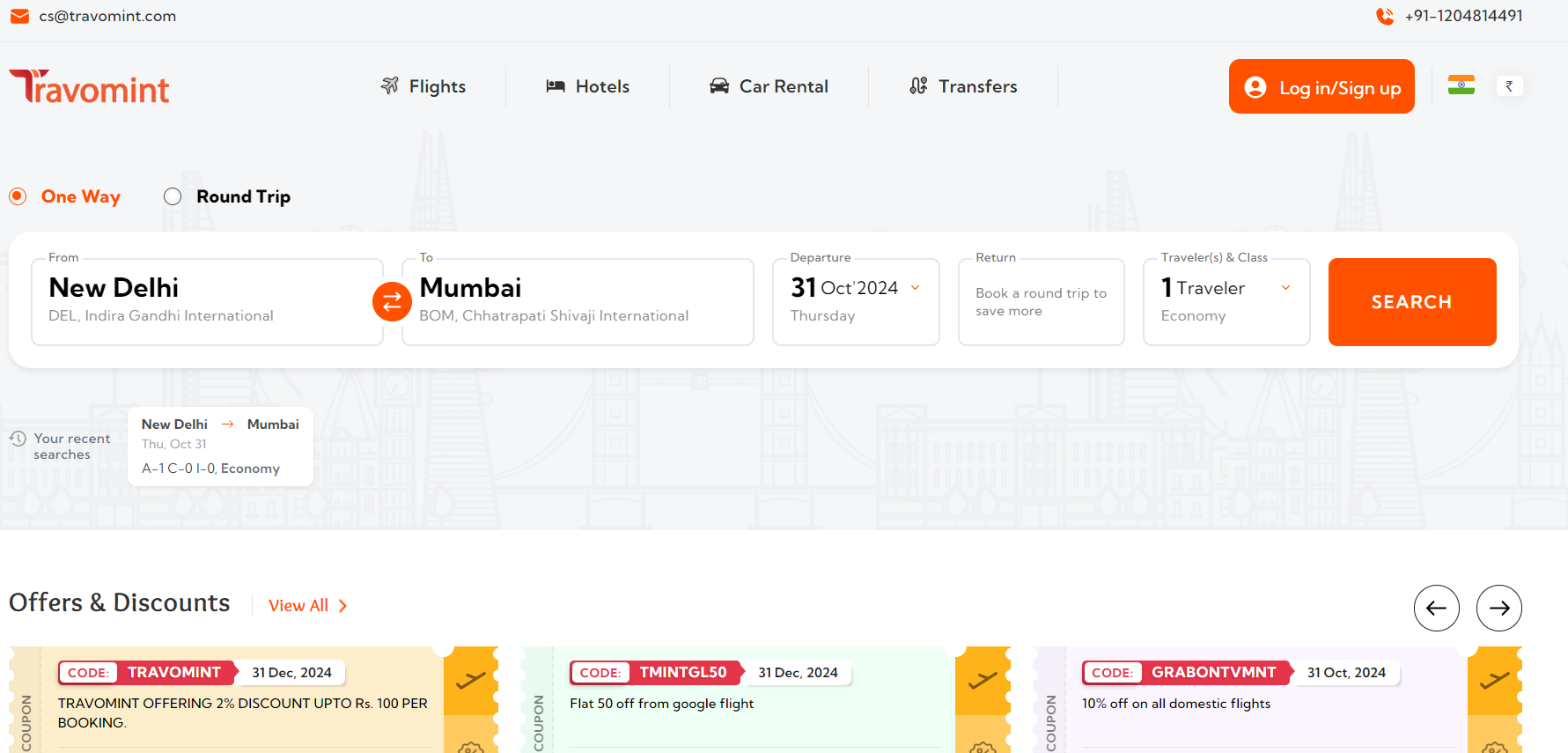Open View All offers link
The image size is (1568, 753).
307,606
